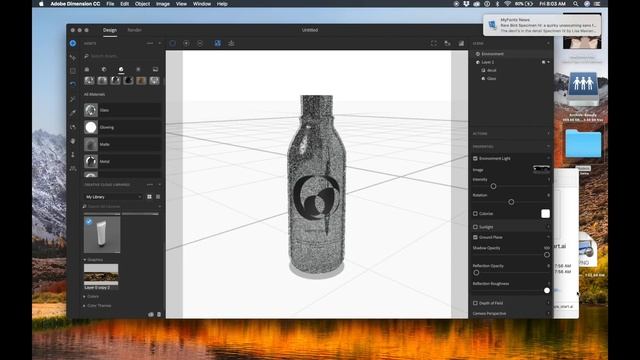Select the Horizon tool at toolbar bottom
The height and width of the screenshot is (360, 640).
[x=73, y=168]
